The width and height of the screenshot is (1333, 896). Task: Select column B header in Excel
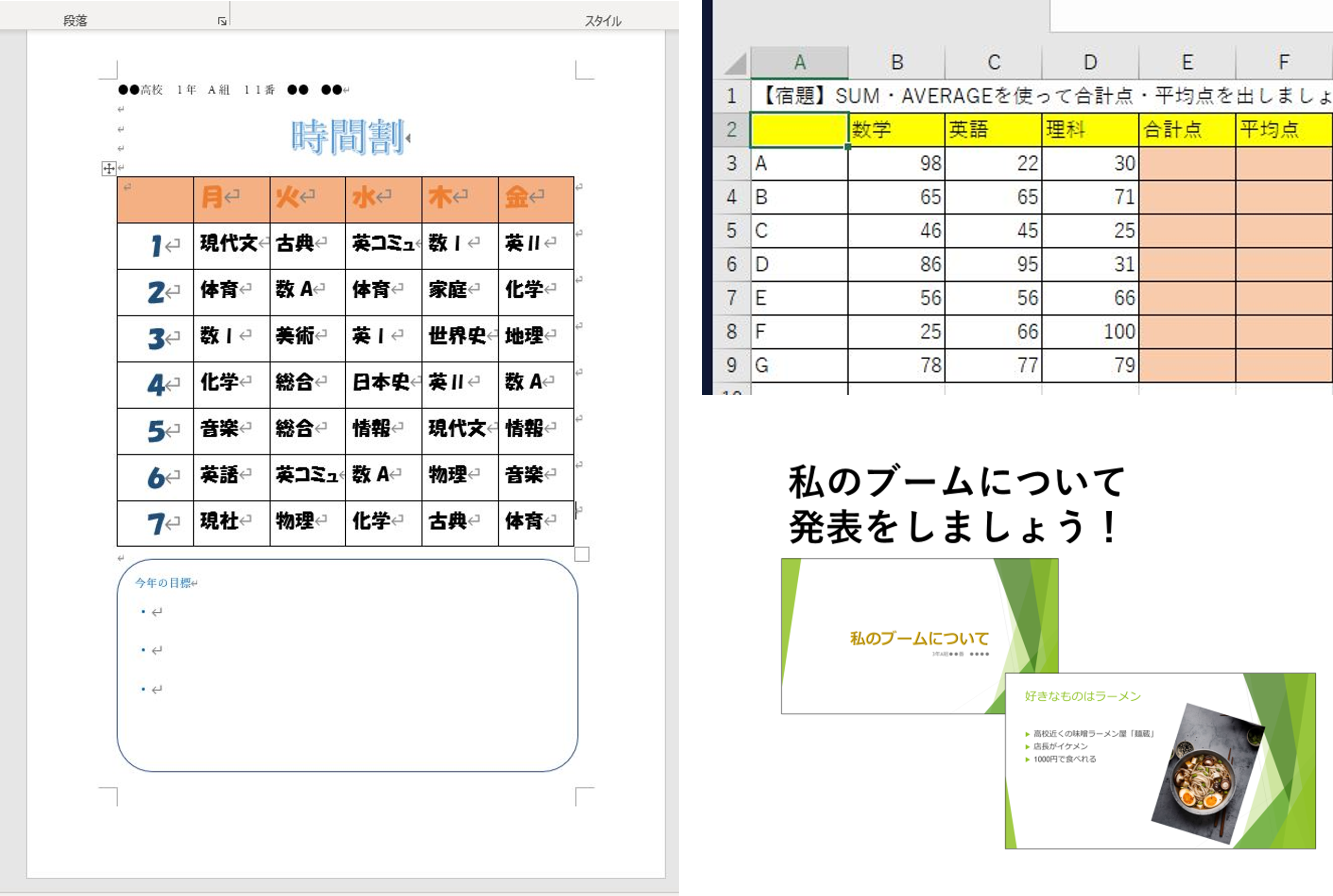(x=897, y=62)
